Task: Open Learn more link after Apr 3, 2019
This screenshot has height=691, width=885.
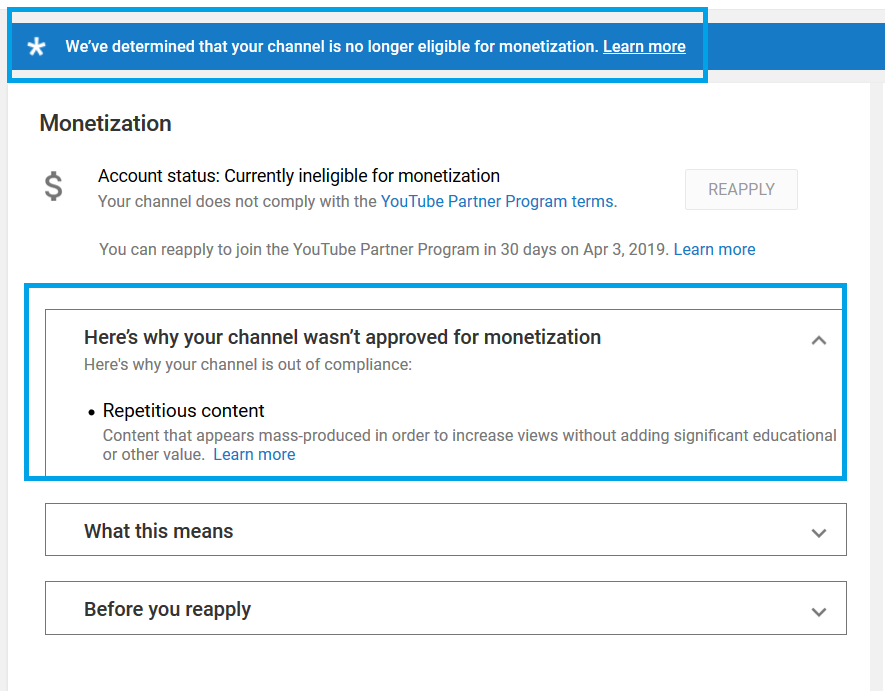Action: click(x=714, y=249)
